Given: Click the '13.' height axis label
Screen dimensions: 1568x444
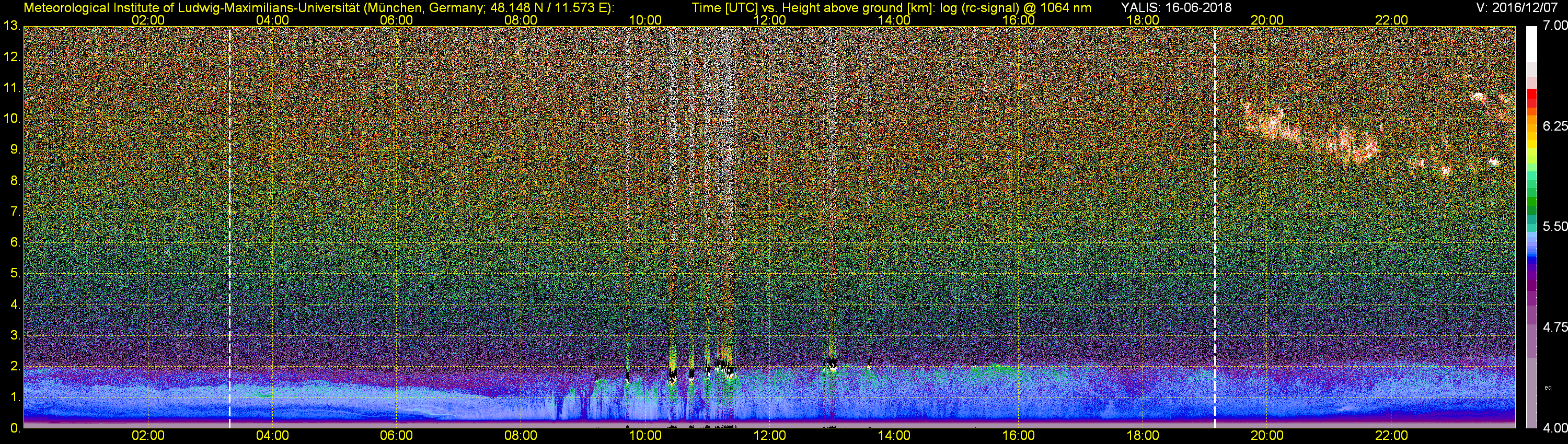Looking at the screenshot, I should tap(11, 26).
